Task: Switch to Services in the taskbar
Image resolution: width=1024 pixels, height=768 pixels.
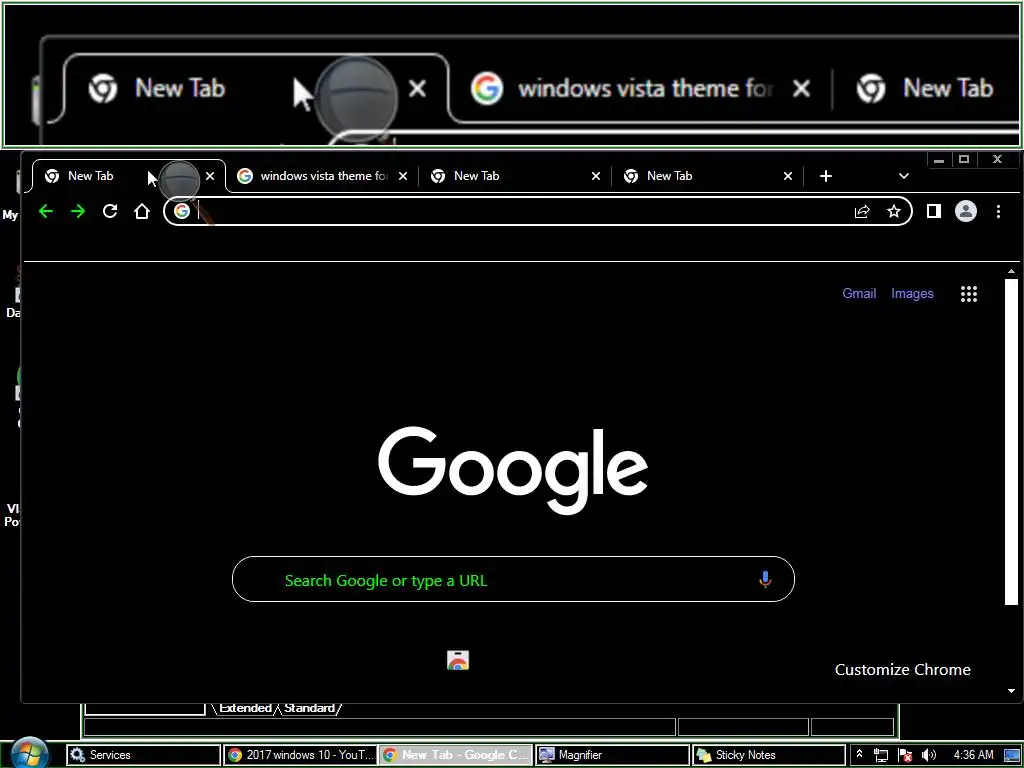Action: click(x=143, y=755)
